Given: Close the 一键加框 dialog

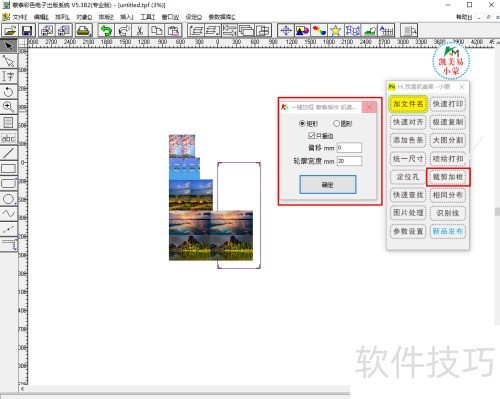Looking at the screenshot, I should pyautogui.click(x=369, y=107).
